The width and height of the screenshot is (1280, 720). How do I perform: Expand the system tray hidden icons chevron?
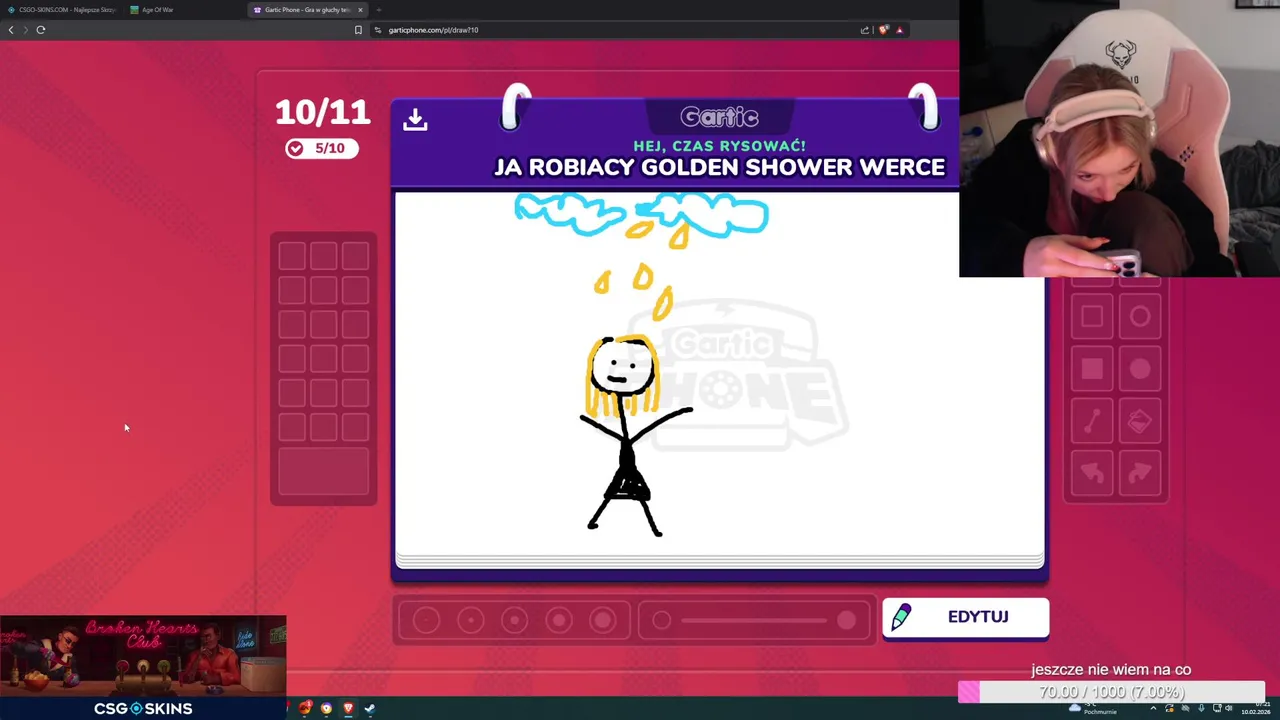point(1153,709)
